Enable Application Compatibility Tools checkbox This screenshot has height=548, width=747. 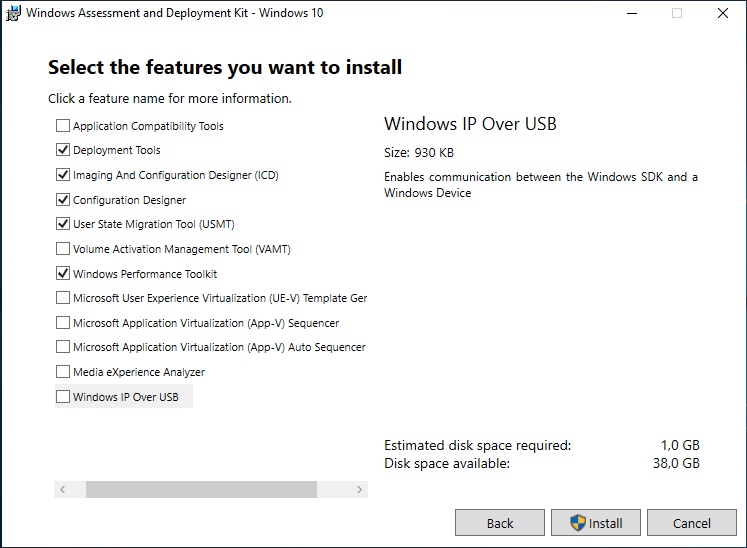click(x=63, y=126)
